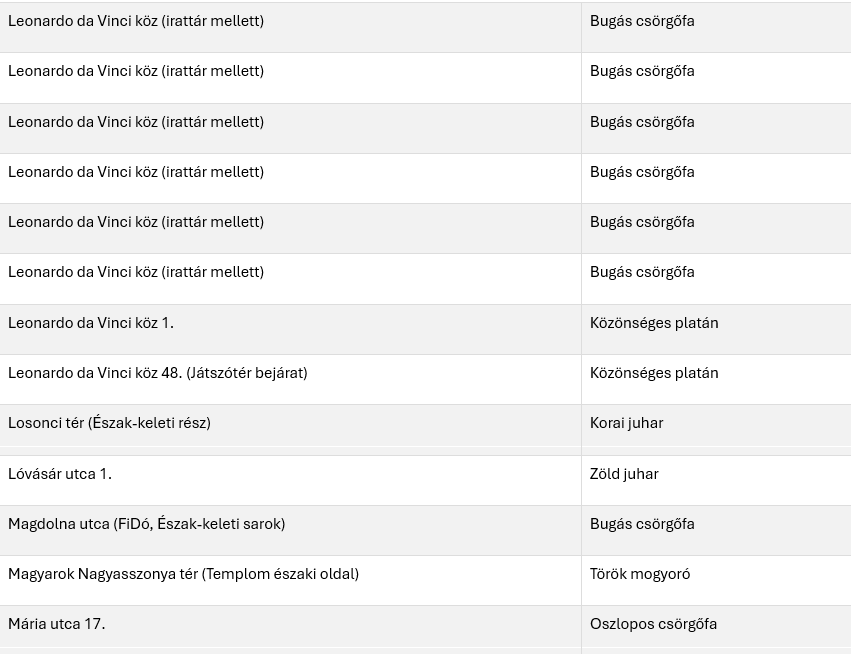The width and height of the screenshot is (851, 654).
Task: Click 'Magdolna utca (FiDó, Észak-keleti sarok)' cell
Action: pos(147,524)
